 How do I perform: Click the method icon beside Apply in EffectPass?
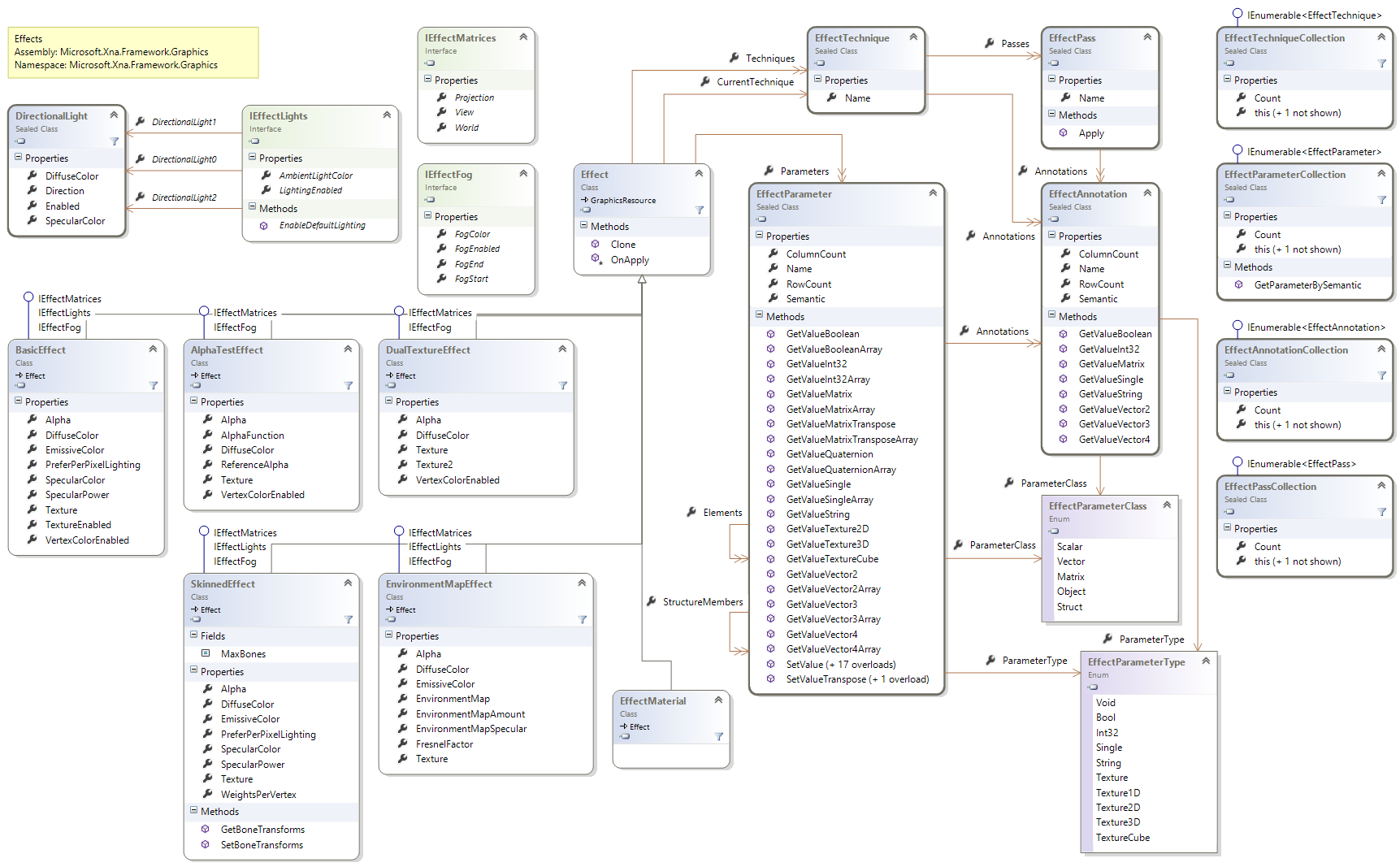pyautogui.click(x=1063, y=132)
